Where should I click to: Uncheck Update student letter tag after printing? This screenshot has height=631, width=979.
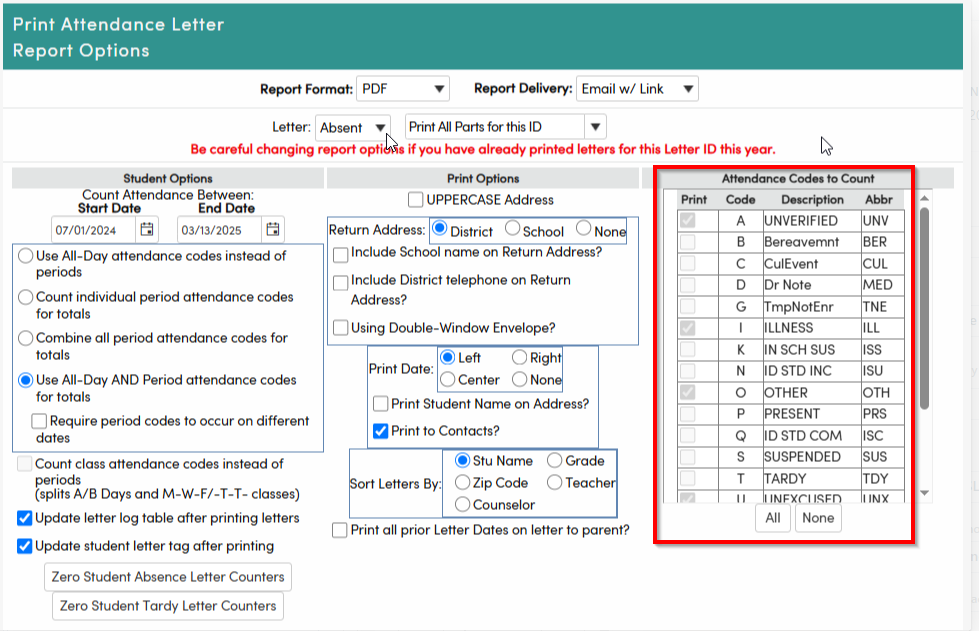pos(24,546)
